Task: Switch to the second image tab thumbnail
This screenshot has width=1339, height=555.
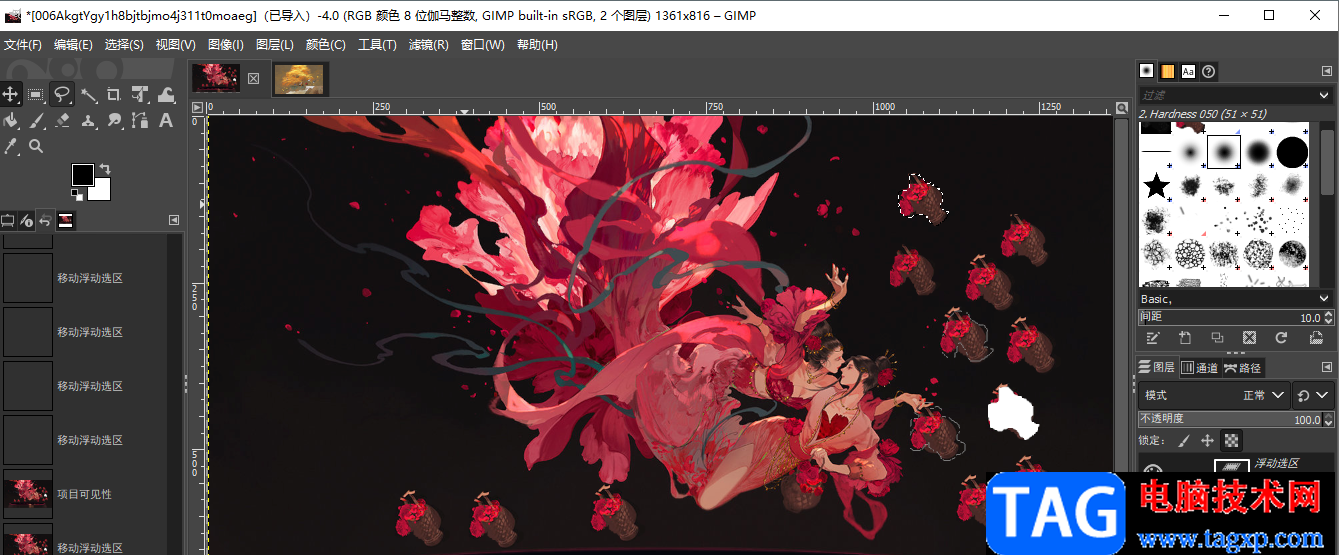Action: click(x=299, y=78)
